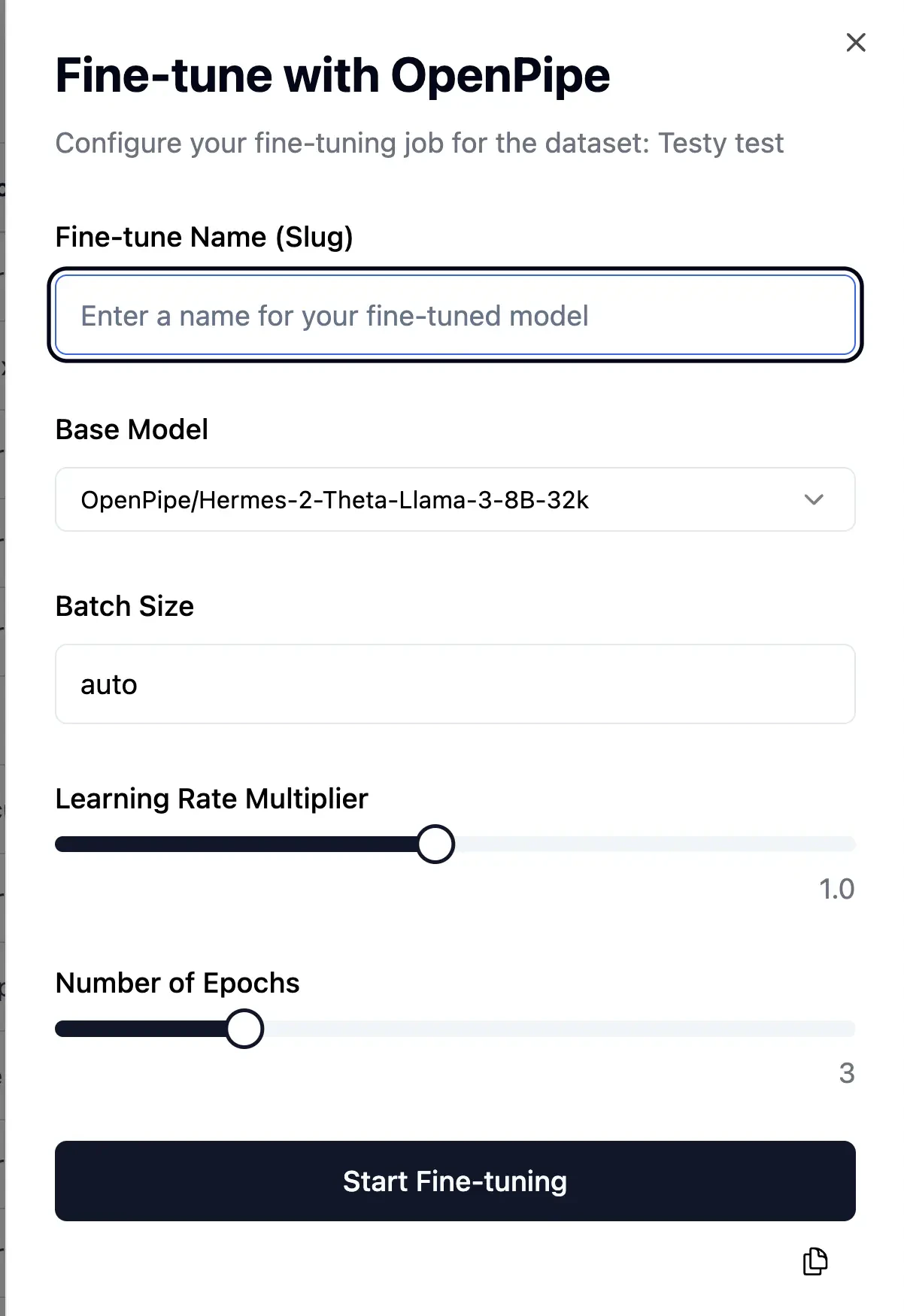Click the copy icon below Start Fine-tuning
The height and width of the screenshot is (1316, 904).
pos(815,1262)
